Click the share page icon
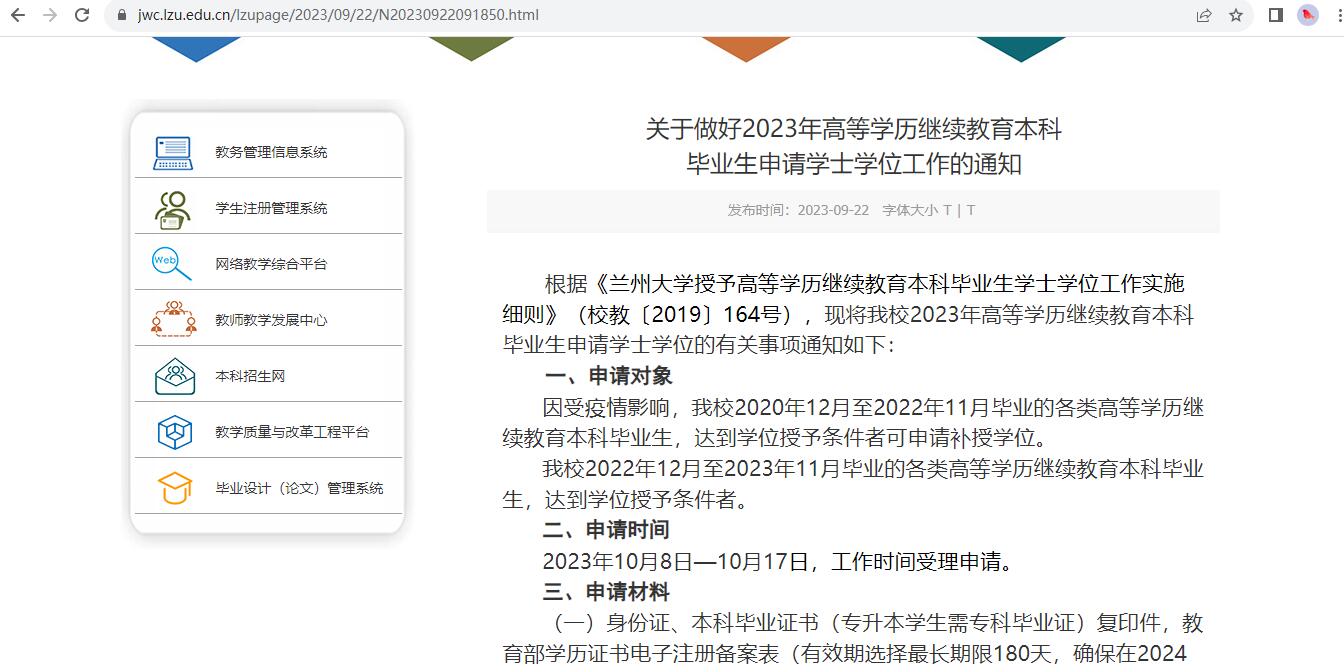Screen dimensions: 1344x672 1203,16
